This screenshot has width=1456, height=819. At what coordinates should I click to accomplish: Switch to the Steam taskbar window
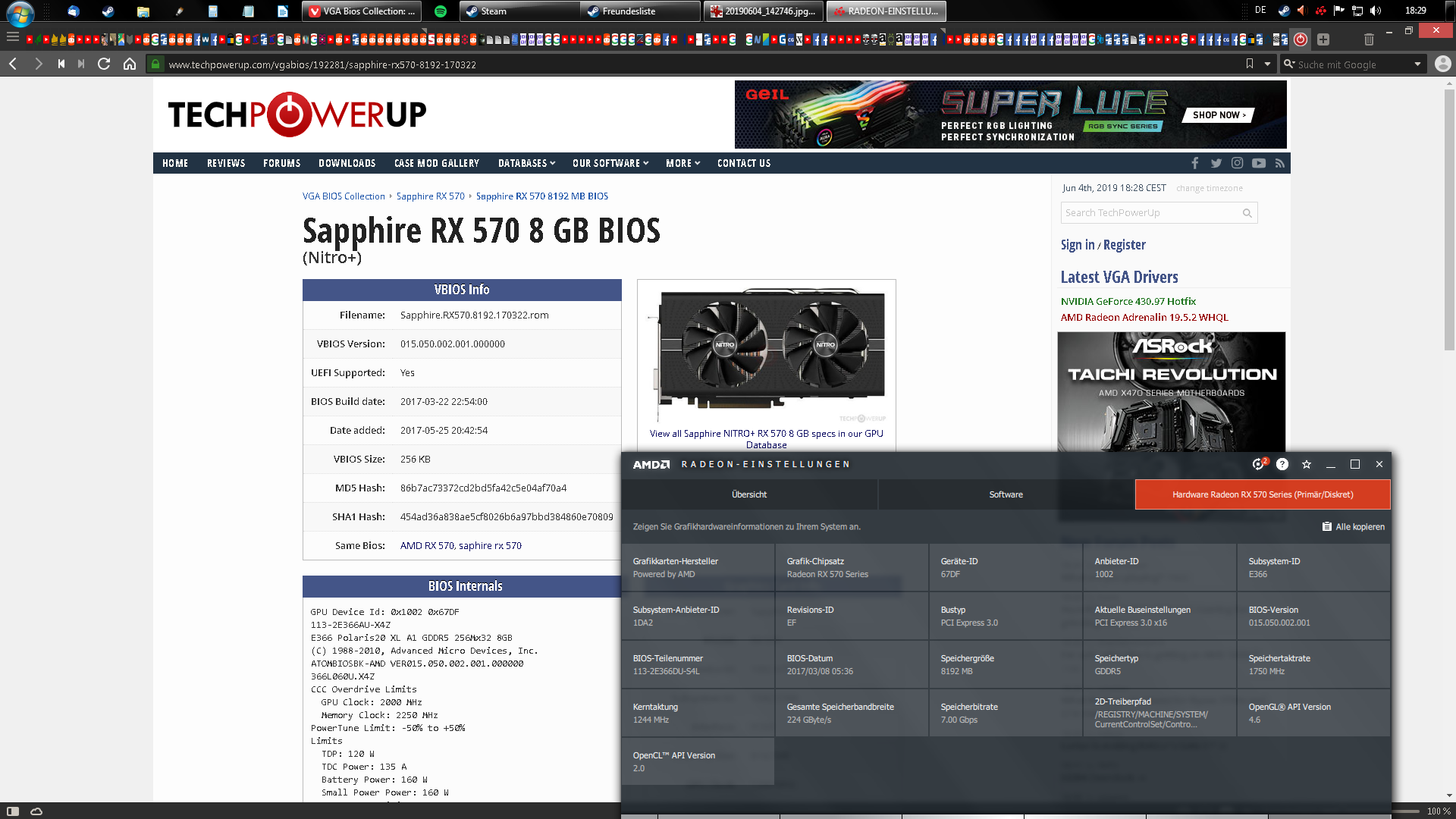(x=521, y=11)
